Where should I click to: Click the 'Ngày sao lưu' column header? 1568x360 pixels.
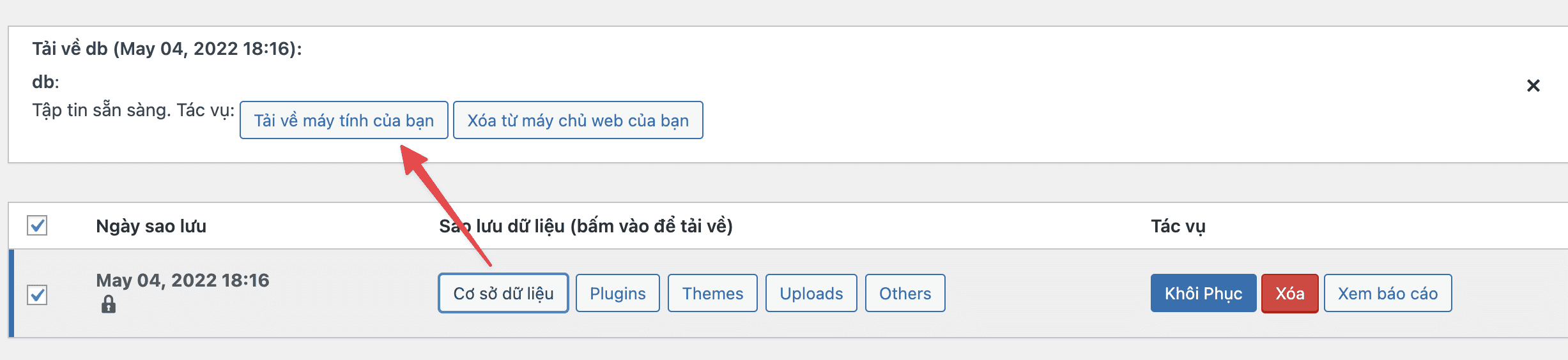click(151, 226)
